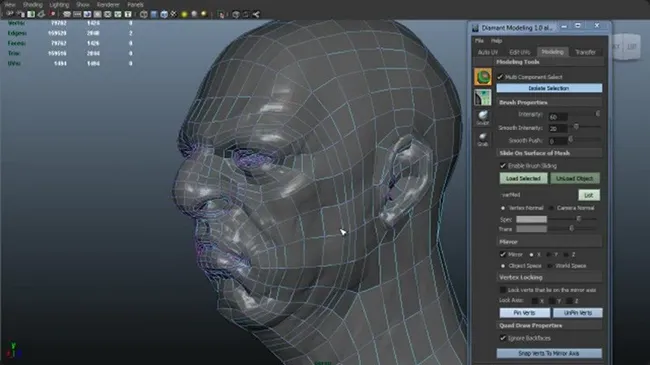Switch to the Auto UV tab
Screen dimensions: 650x365
(488, 52)
